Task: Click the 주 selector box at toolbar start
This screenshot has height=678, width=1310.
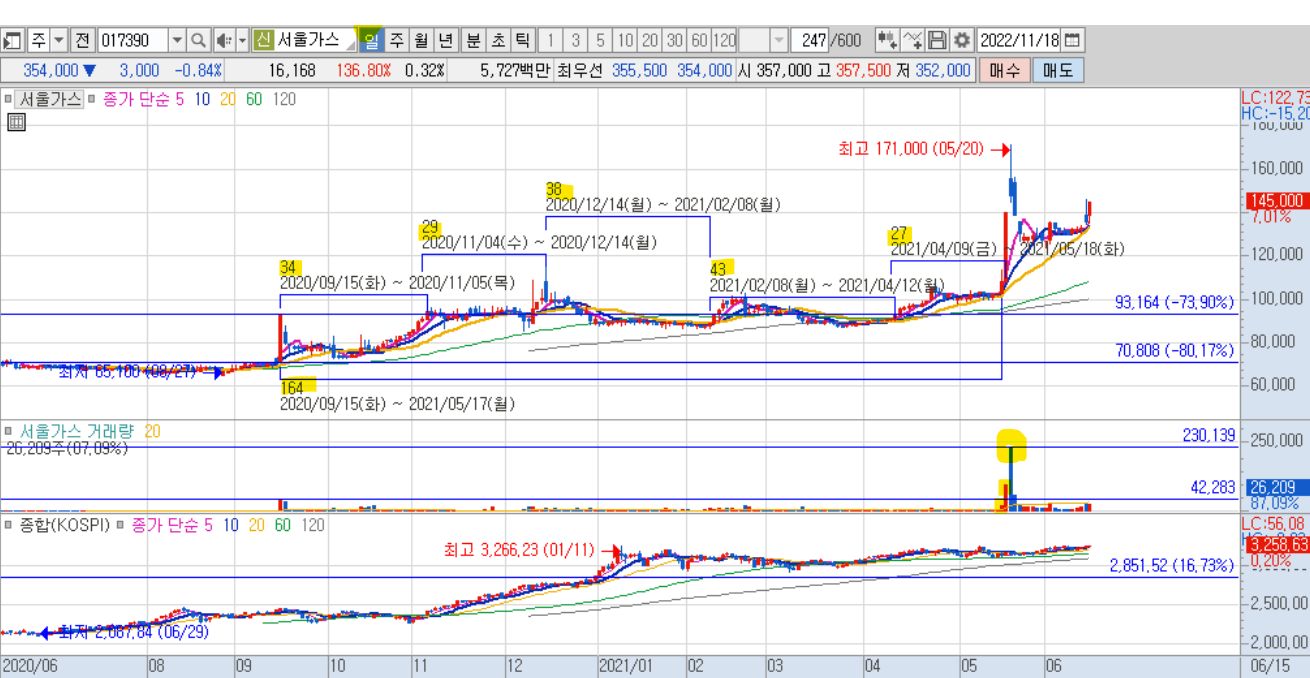Action: coord(38,40)
